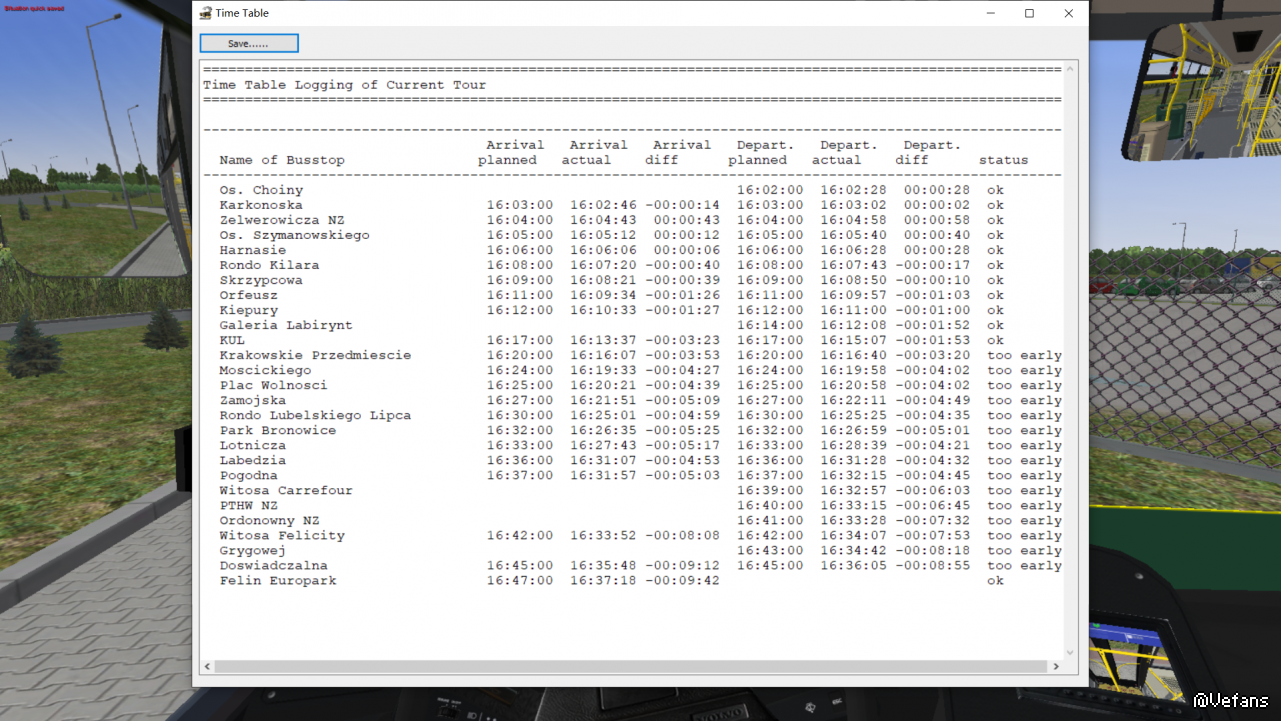Select the "Moscickiego" bus stop name
1281x721 pixels.
265,370
